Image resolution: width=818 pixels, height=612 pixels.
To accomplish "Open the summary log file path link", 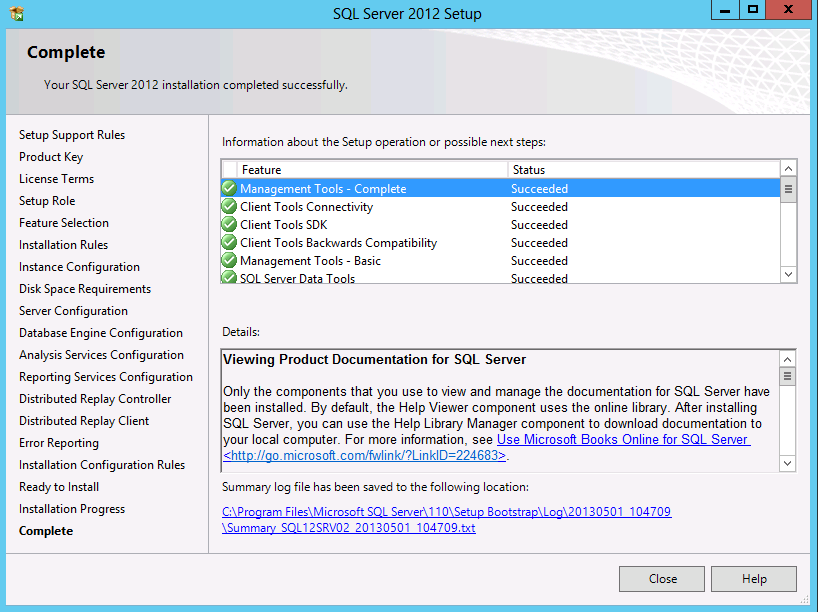I will 447,512.
